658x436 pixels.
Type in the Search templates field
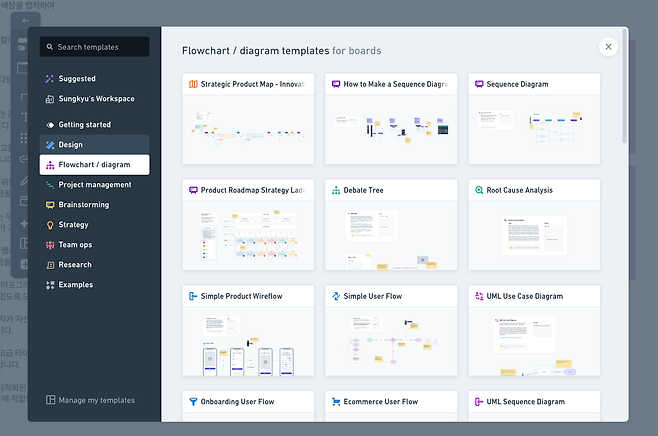[x=100, y=47]
